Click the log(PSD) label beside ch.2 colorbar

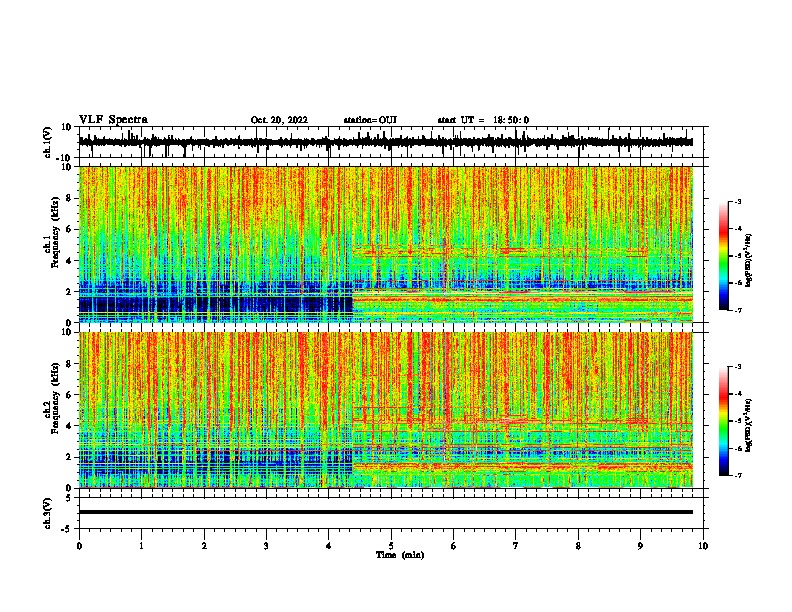[x=748, y=425]
